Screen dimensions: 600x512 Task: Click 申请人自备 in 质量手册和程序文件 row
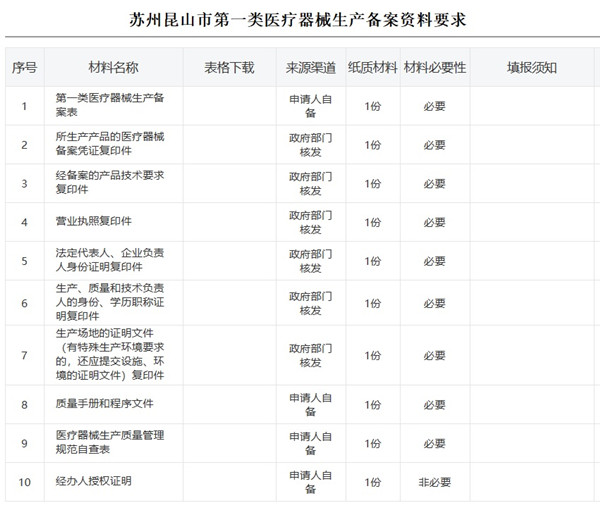pos(310,405)
